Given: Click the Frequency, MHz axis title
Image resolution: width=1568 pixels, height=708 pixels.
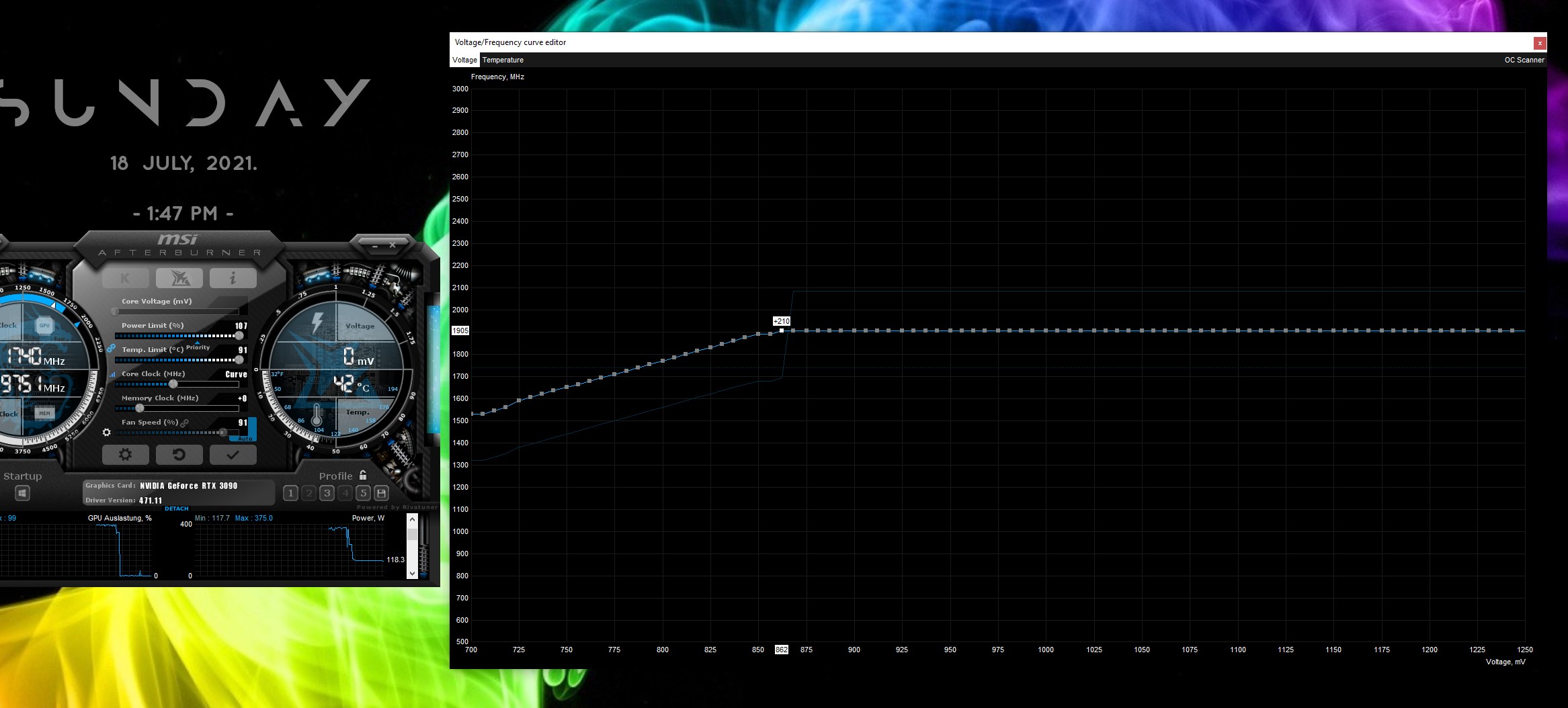Looking at the screenshot, I should 497,77.
